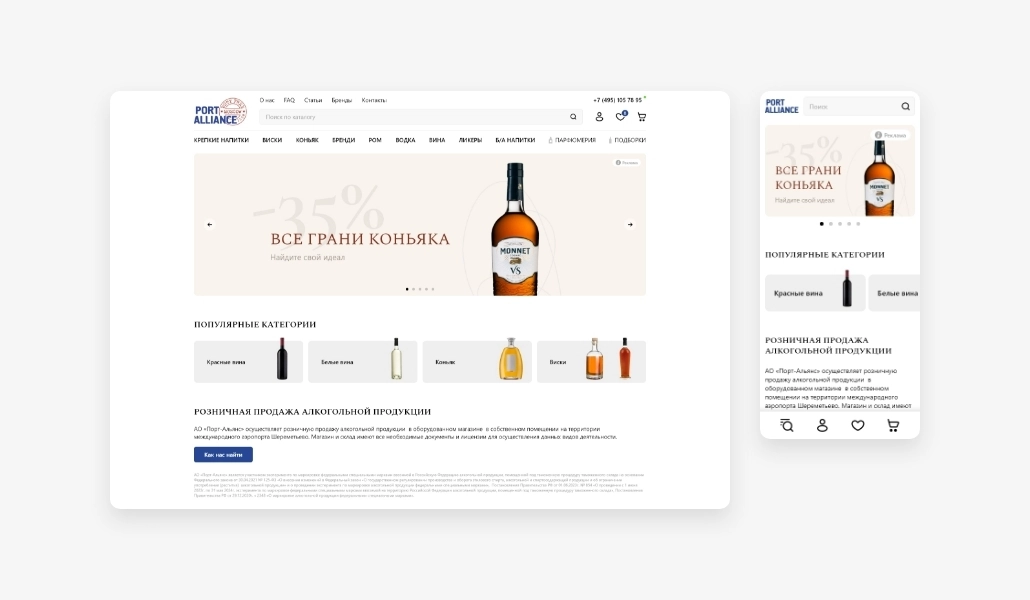The width and height of the screenshot is (1030, 600).
Task: Go to previous banner slide arrow
Action: [210, 224]
